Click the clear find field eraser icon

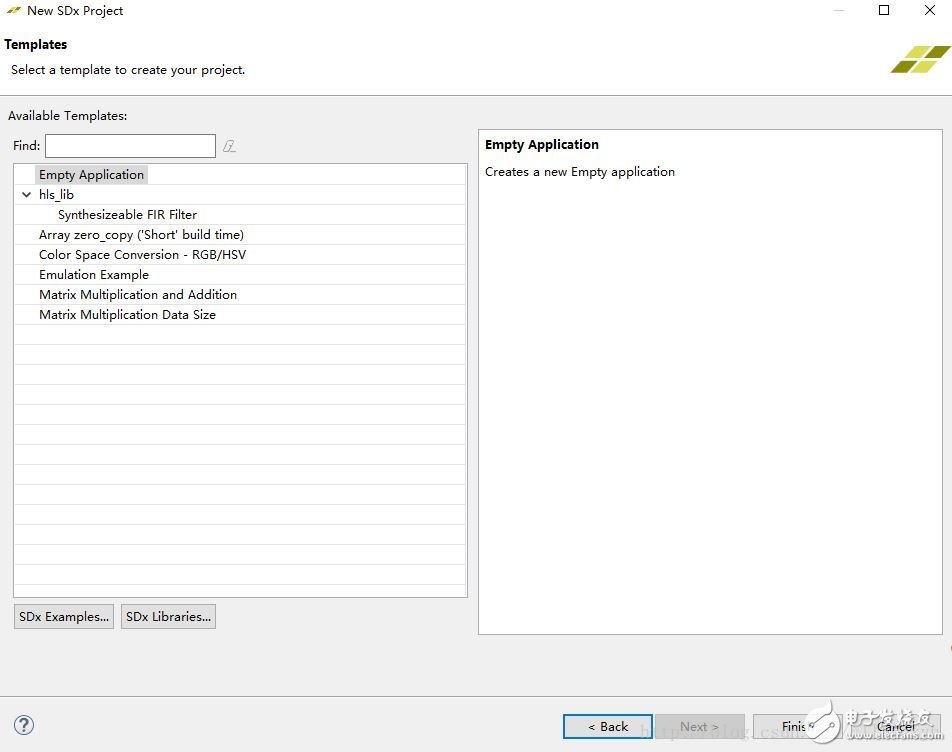229,146
